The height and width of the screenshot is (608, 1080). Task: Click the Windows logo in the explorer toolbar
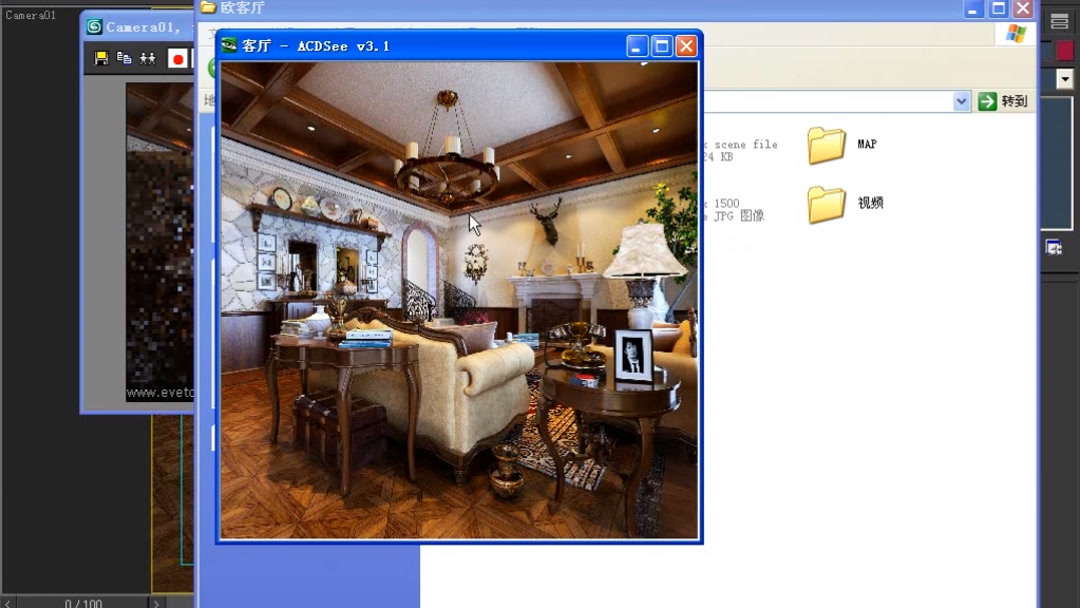coord(1015,33)
